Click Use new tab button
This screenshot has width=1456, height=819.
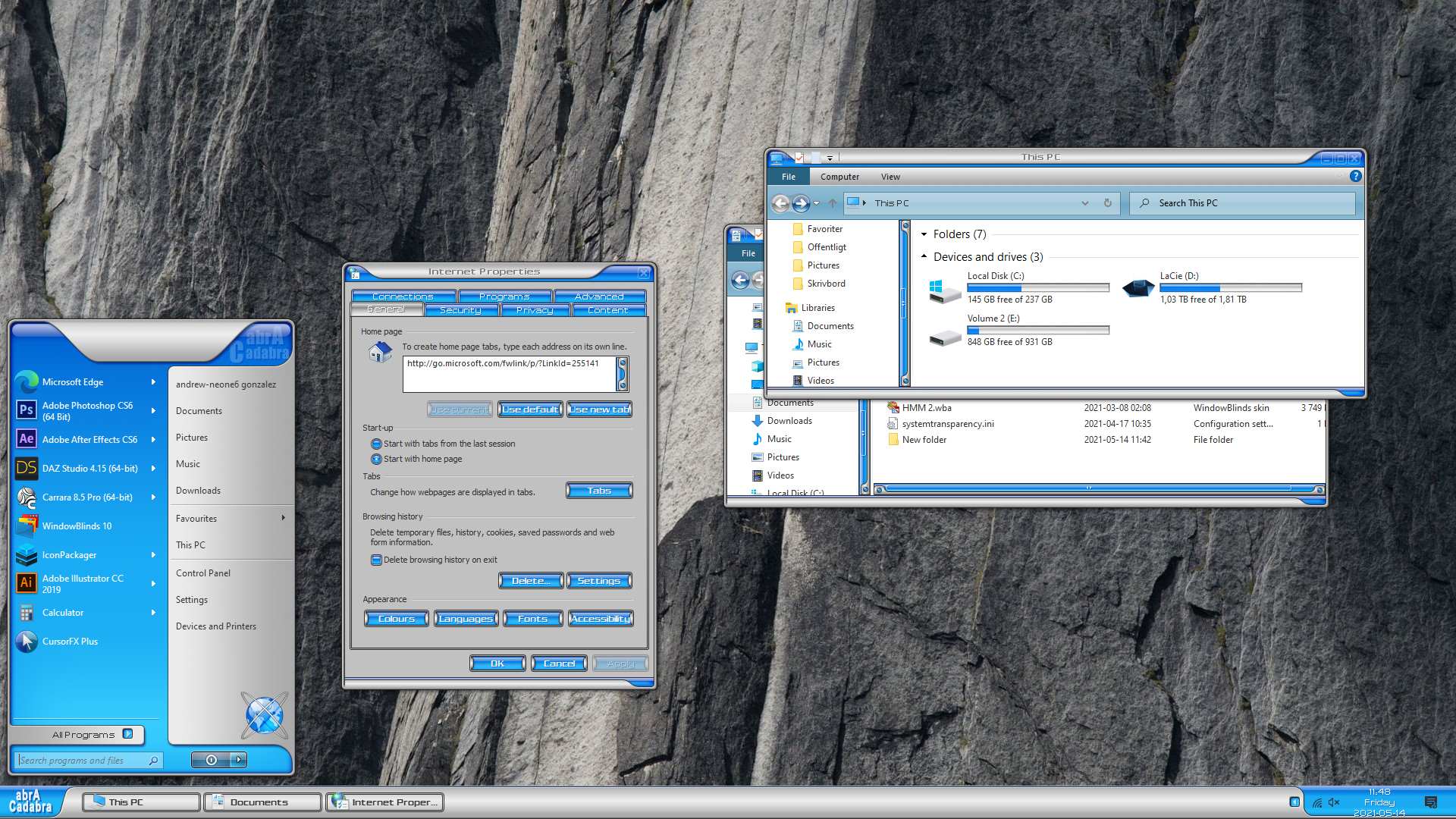coord(600,409)
